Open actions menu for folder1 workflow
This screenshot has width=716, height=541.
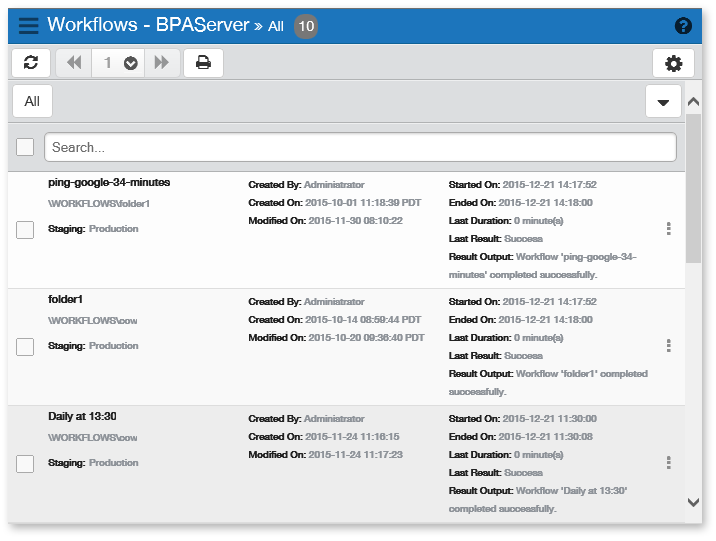pyautogui.click(x=668, y=346)
